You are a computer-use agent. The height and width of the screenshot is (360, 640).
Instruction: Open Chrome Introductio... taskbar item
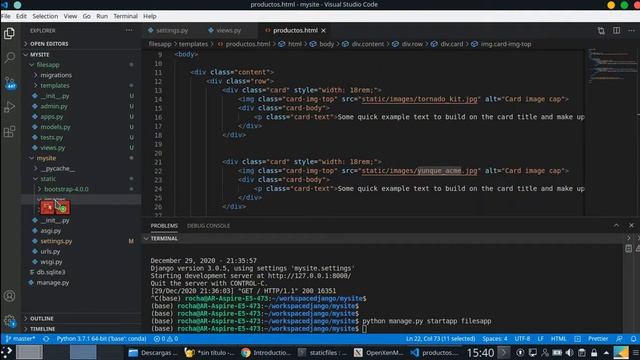tap(267, 353)
